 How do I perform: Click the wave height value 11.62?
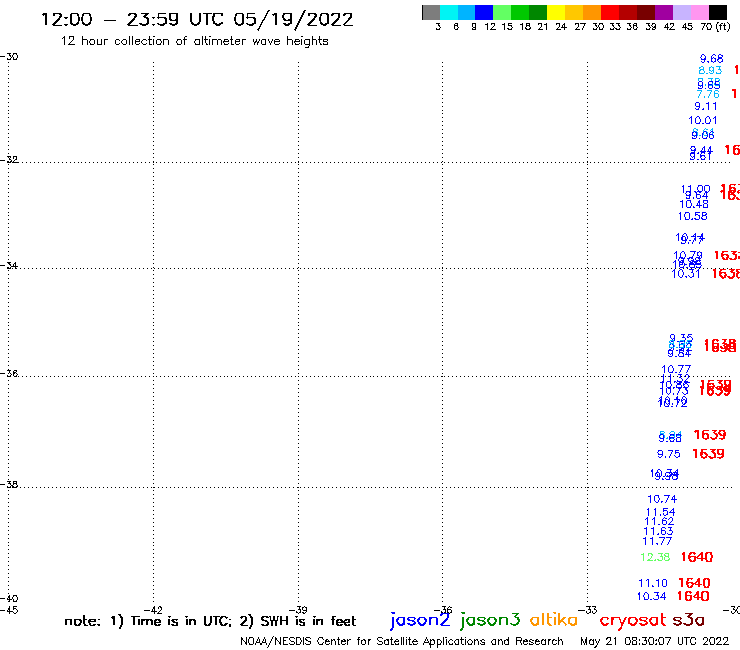click(659, 522)
